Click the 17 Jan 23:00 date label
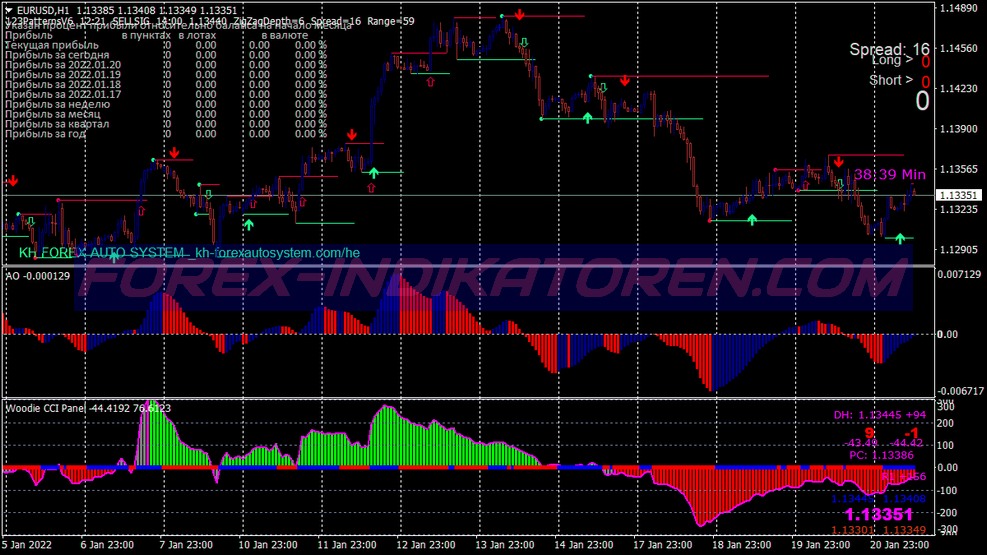This screenshot has height=555, width=987. pos(662,545)
